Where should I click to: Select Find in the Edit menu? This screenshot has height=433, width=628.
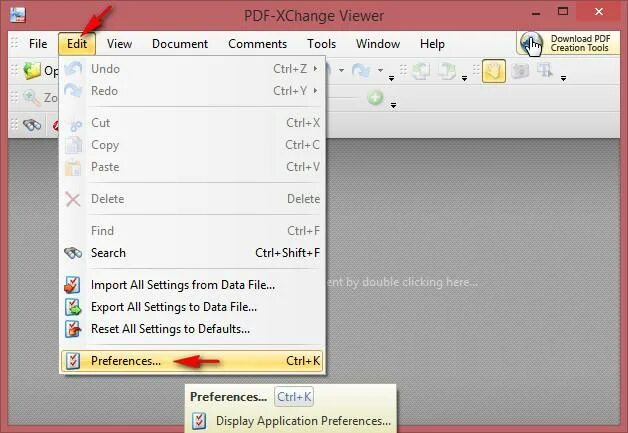pos(192,231)
